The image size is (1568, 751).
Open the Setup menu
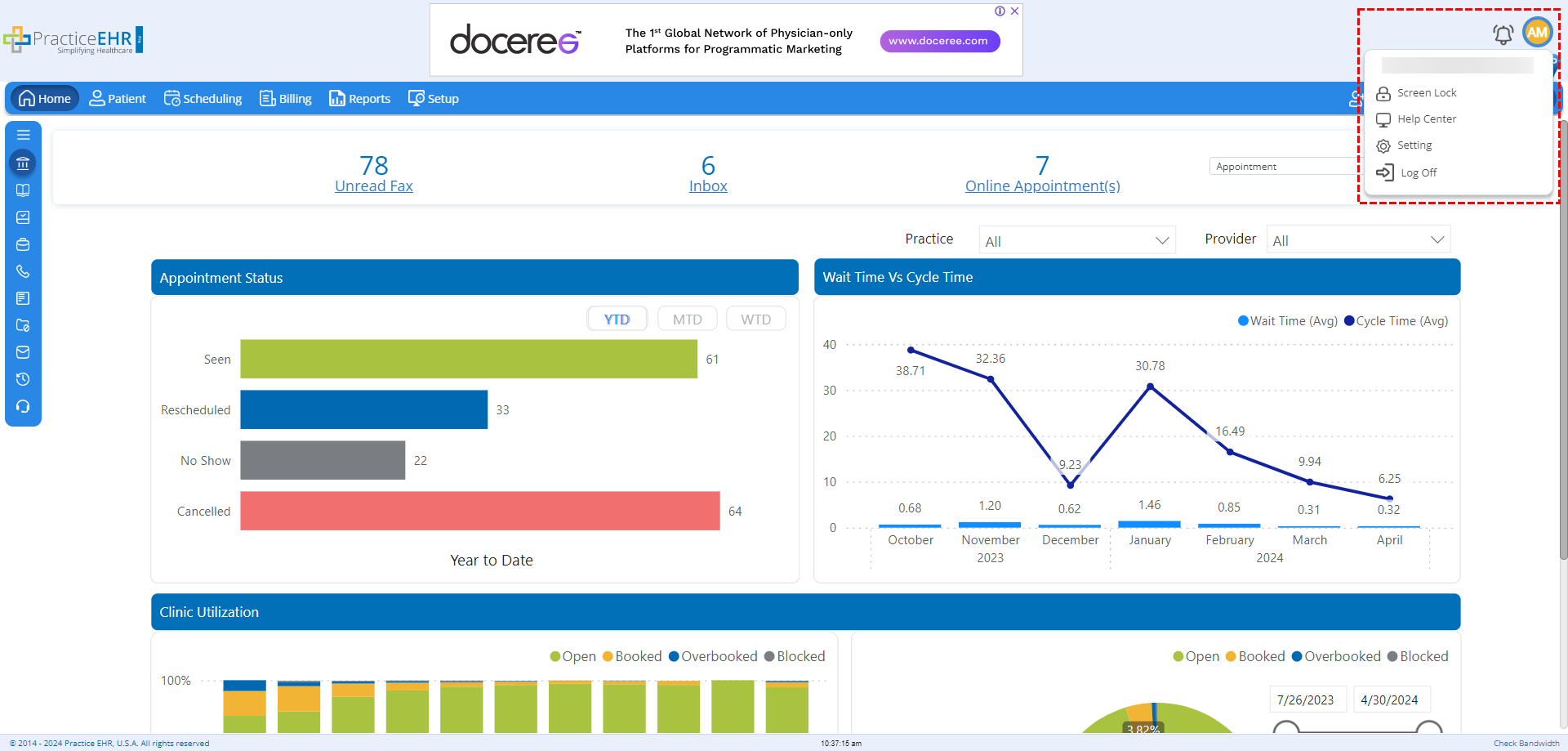[434, 99]
